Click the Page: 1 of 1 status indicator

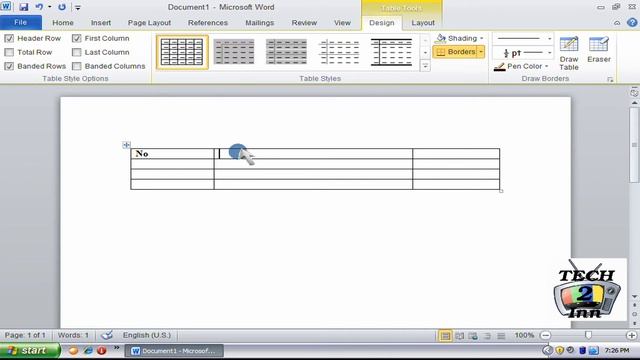coord(25,335)
